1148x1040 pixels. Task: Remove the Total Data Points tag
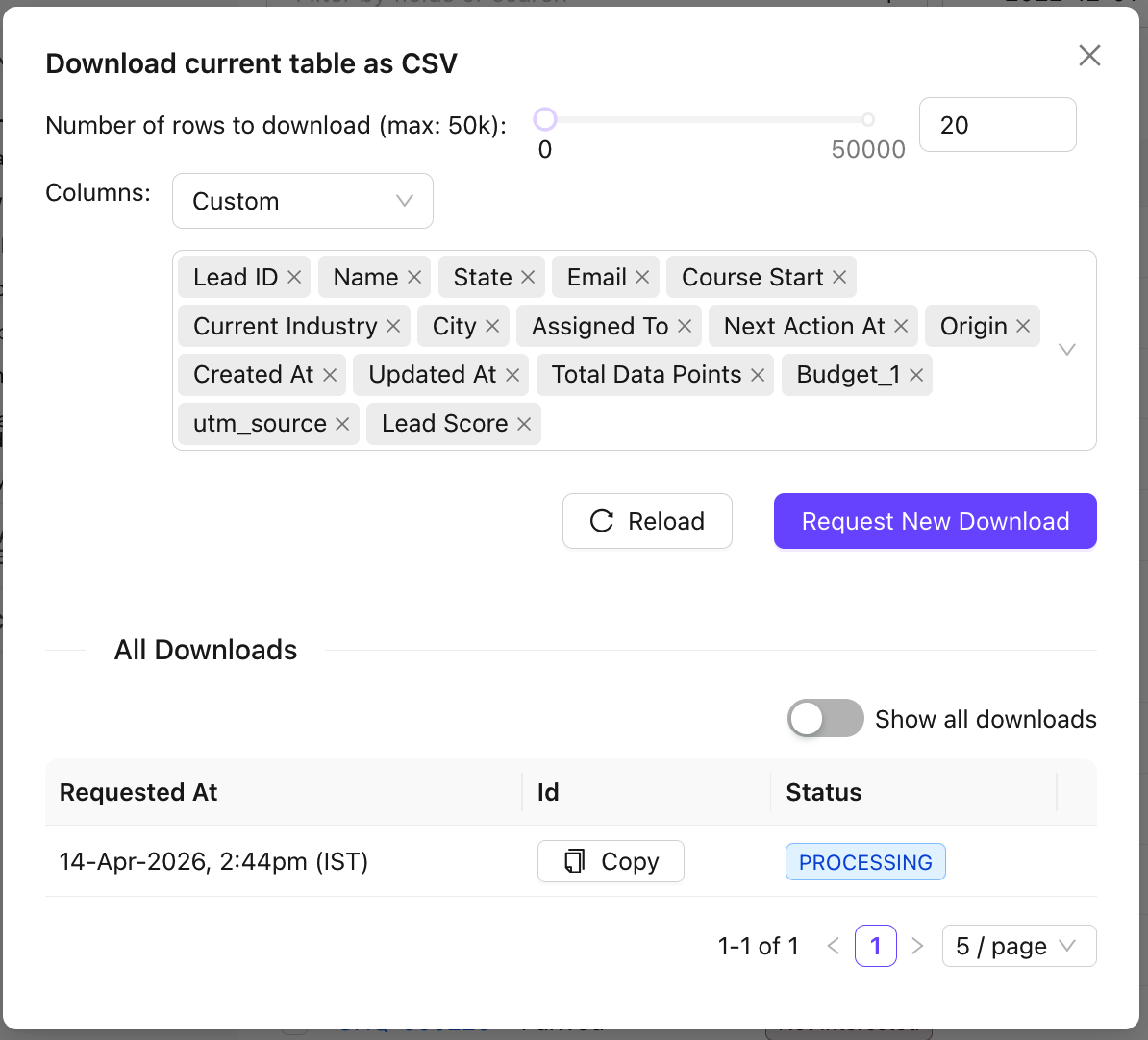coord(758,375)
